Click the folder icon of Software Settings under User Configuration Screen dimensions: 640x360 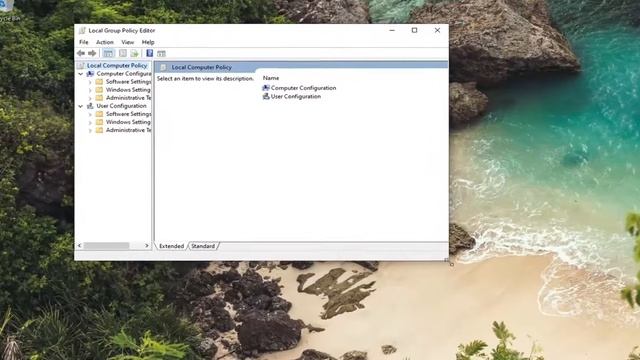tap(99, 114)
